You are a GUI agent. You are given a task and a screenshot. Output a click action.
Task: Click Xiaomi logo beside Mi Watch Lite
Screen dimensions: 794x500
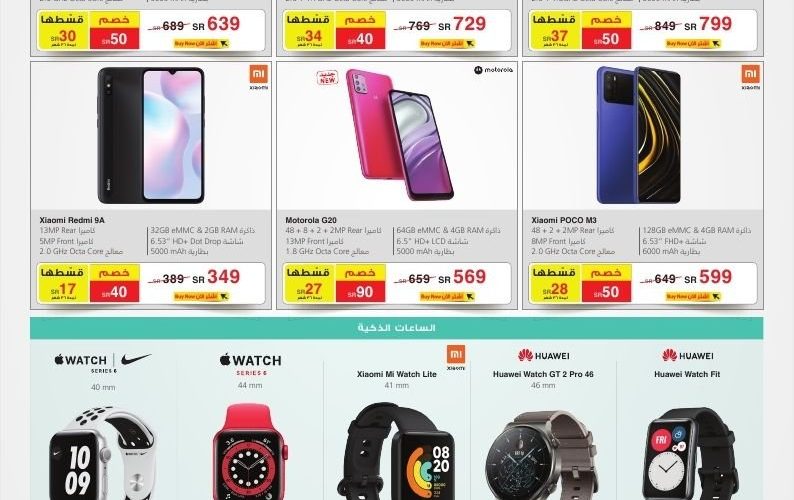click(x=456, y=358)
